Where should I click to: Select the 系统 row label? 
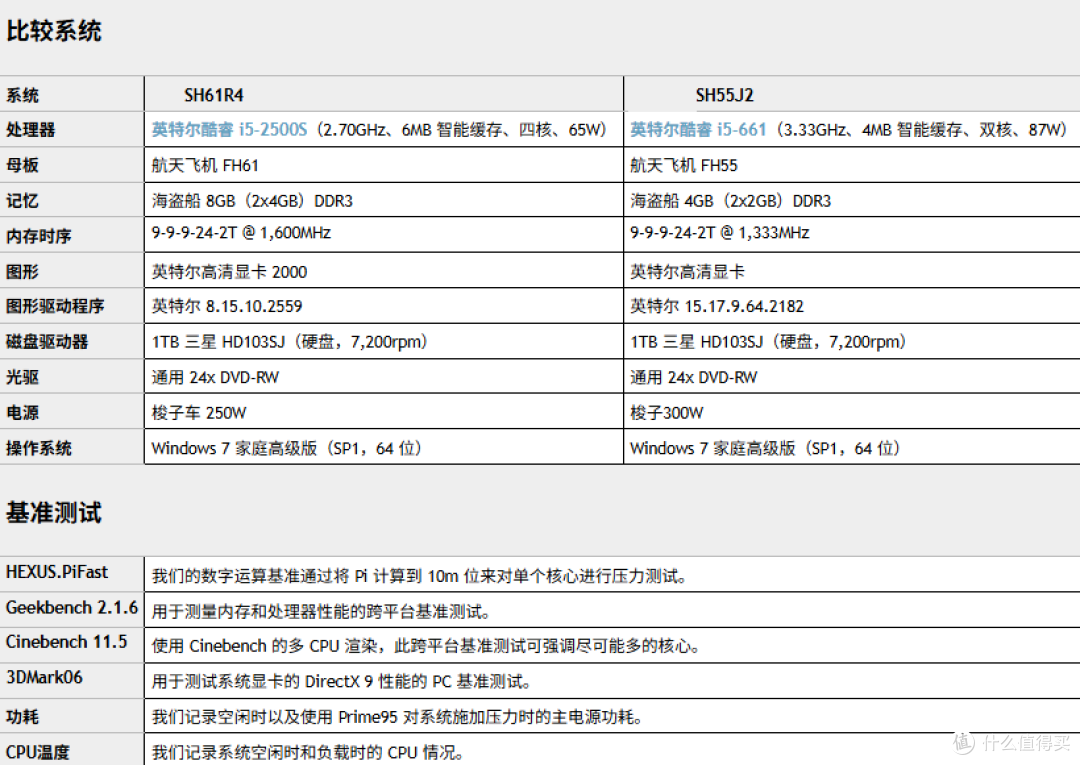[22, 95]
